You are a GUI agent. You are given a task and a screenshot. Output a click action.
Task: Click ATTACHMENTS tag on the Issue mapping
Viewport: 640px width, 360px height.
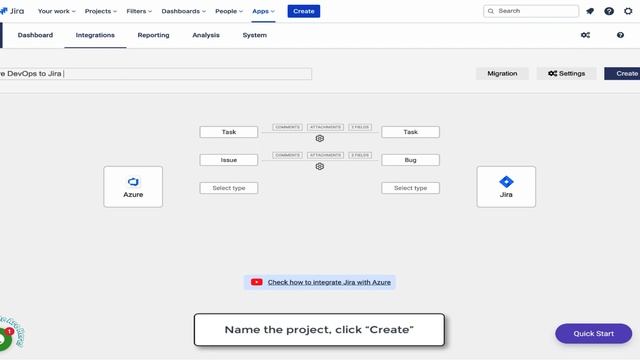(x=325, y=155)
